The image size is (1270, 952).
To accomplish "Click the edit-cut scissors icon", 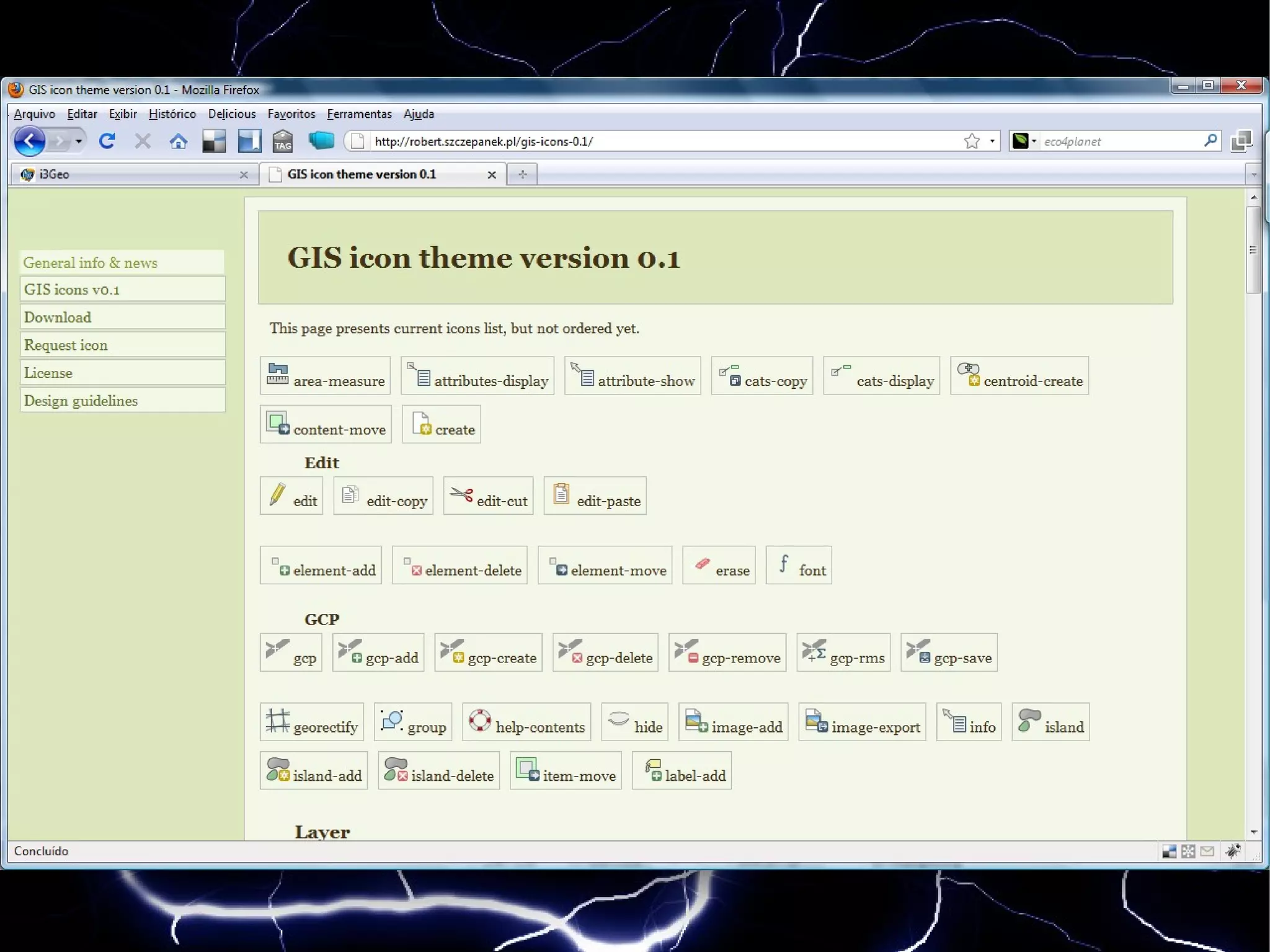I will pyautogui.click(x=461, y=494).
